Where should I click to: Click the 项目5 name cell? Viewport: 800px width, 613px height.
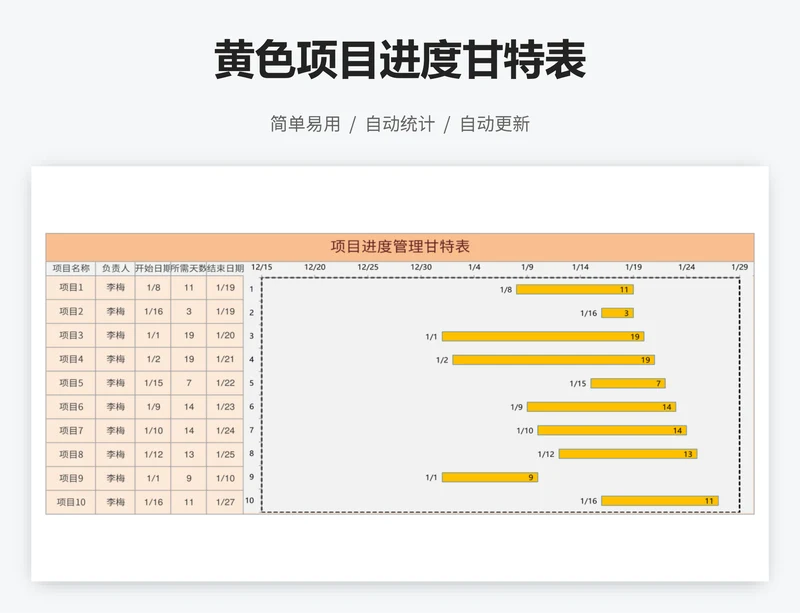pos(71,383)
